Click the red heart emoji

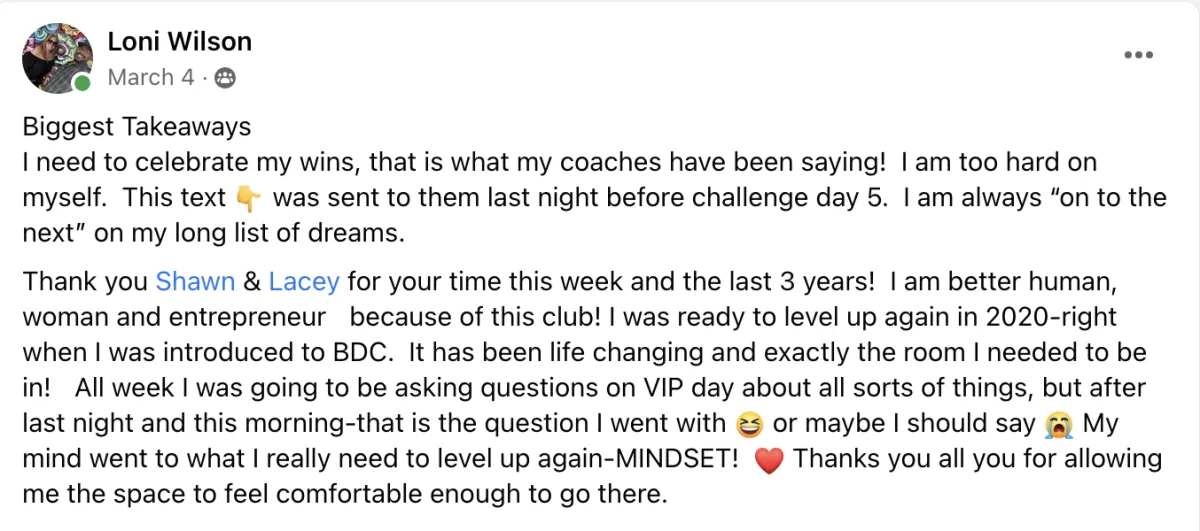click(768, 460)
